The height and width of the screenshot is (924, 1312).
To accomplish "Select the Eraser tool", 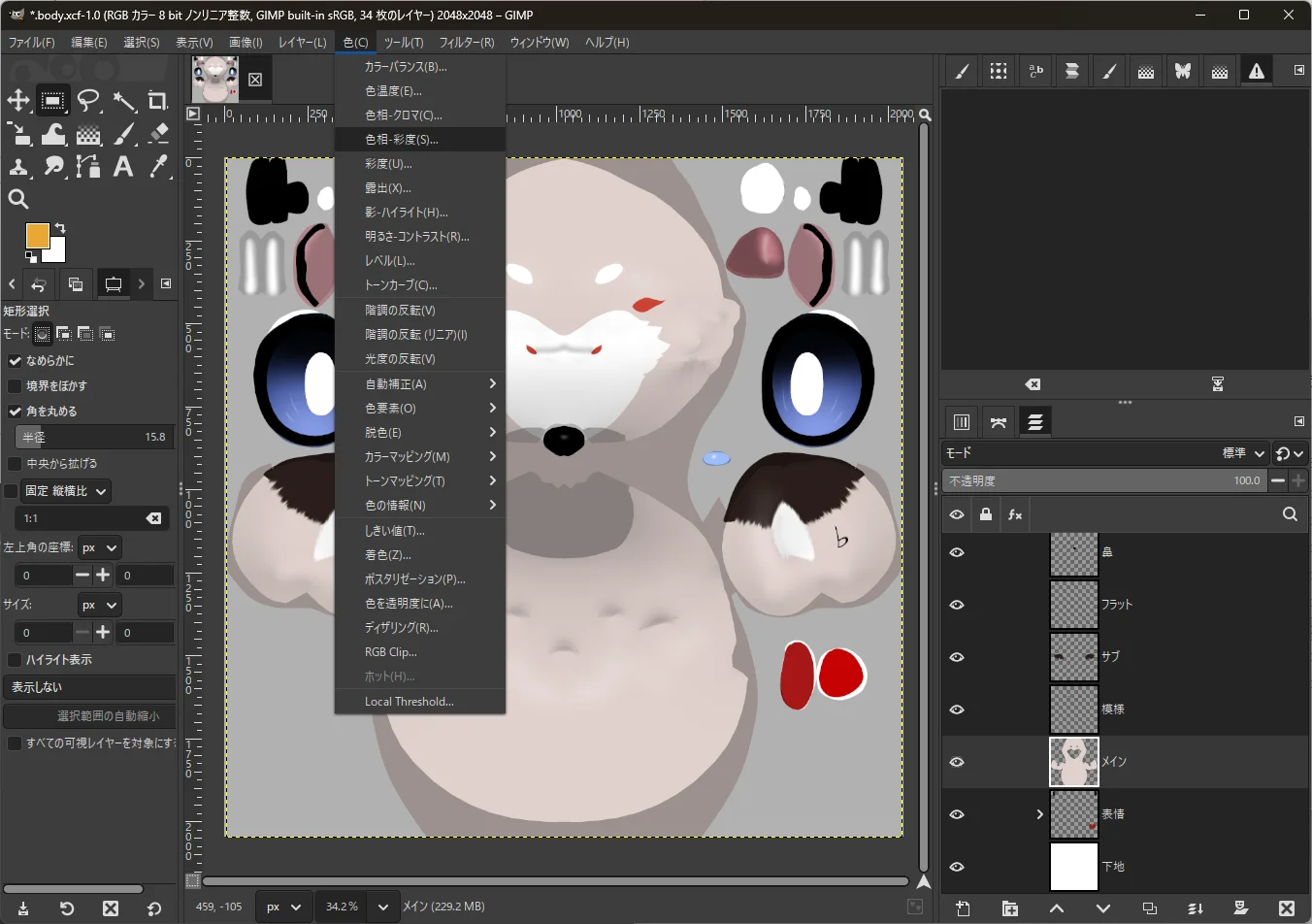I will point(157,134).
